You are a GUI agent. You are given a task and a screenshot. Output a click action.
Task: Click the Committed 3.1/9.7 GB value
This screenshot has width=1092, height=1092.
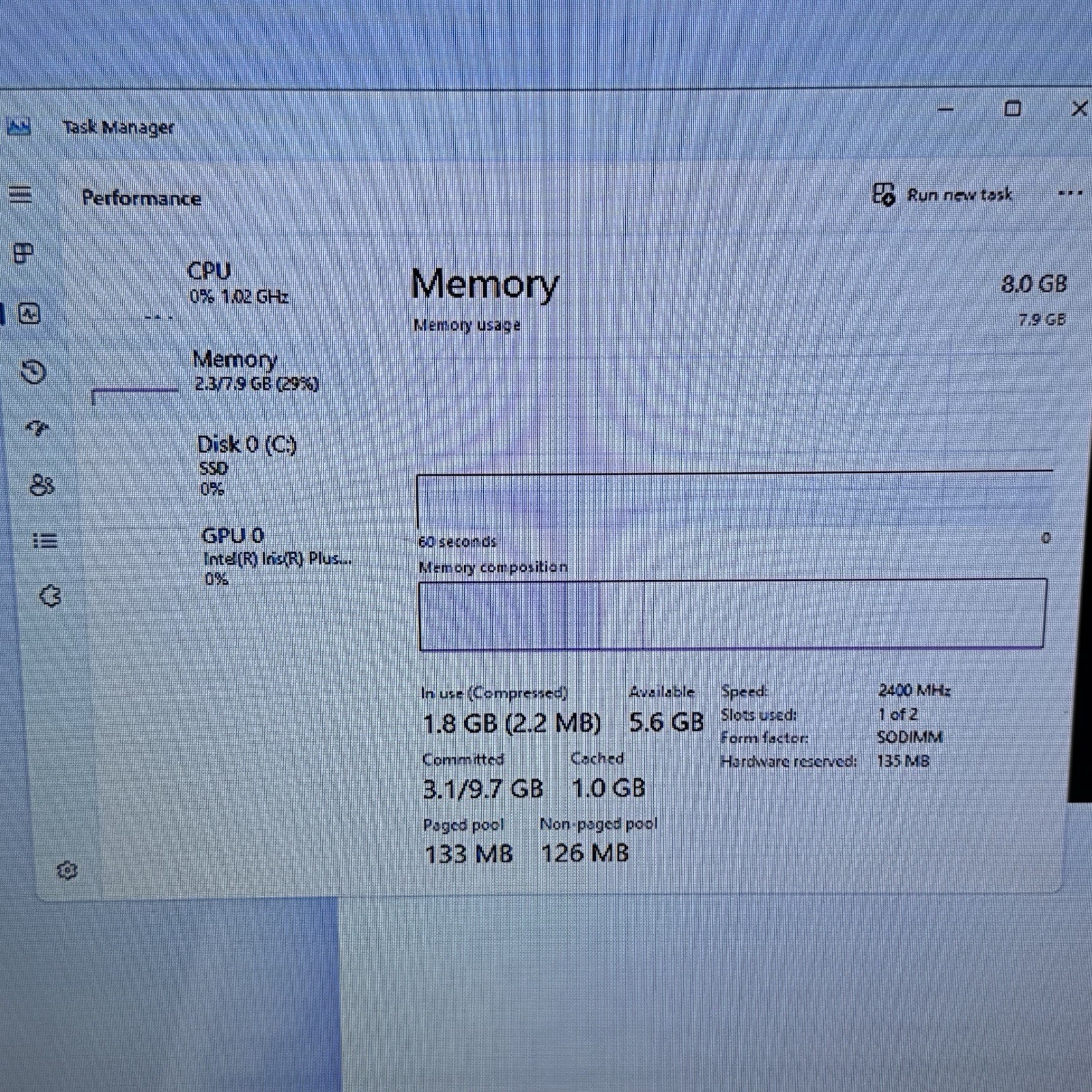(x=483, y=789)
